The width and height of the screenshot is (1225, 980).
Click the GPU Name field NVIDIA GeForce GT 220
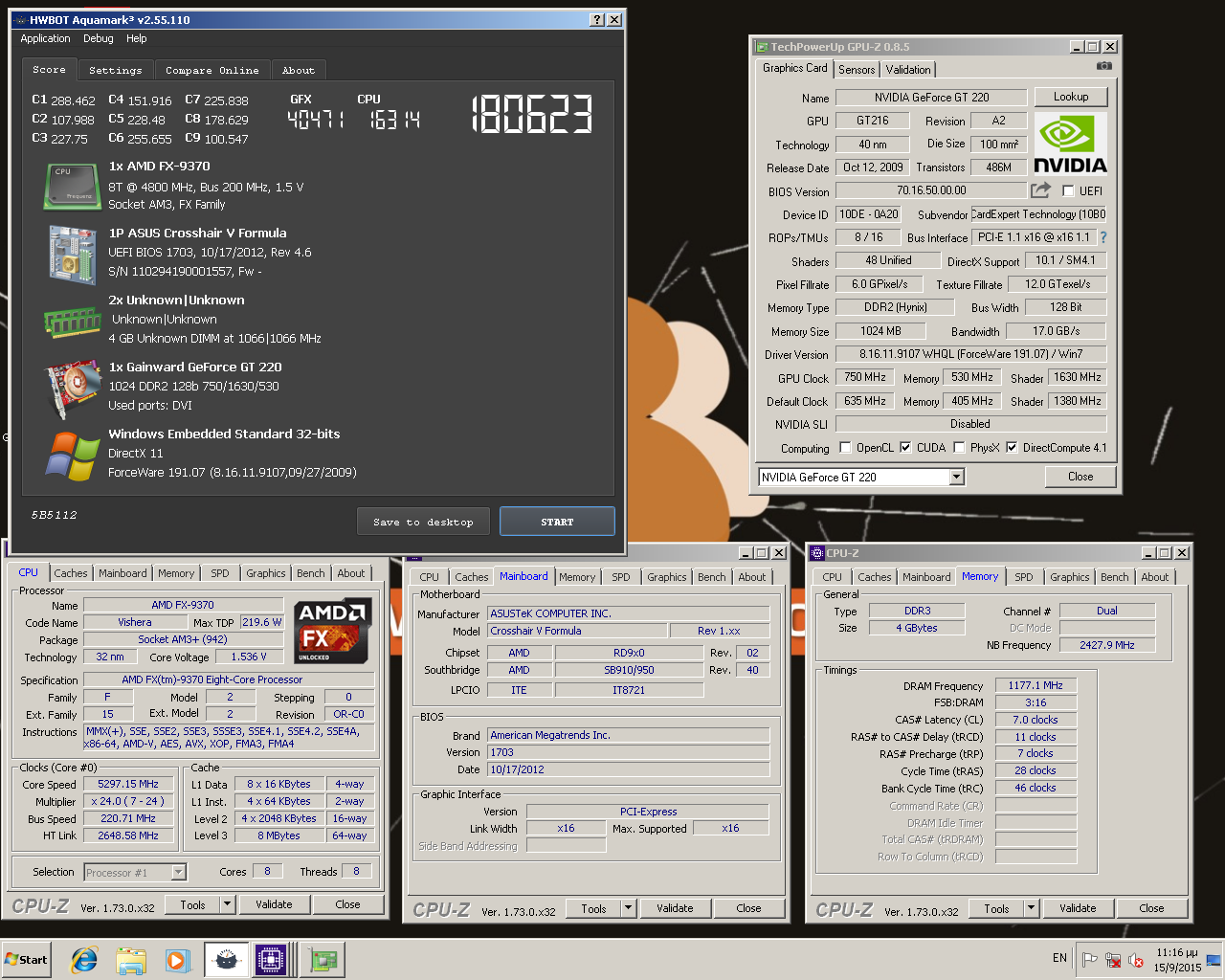(931, 97)
